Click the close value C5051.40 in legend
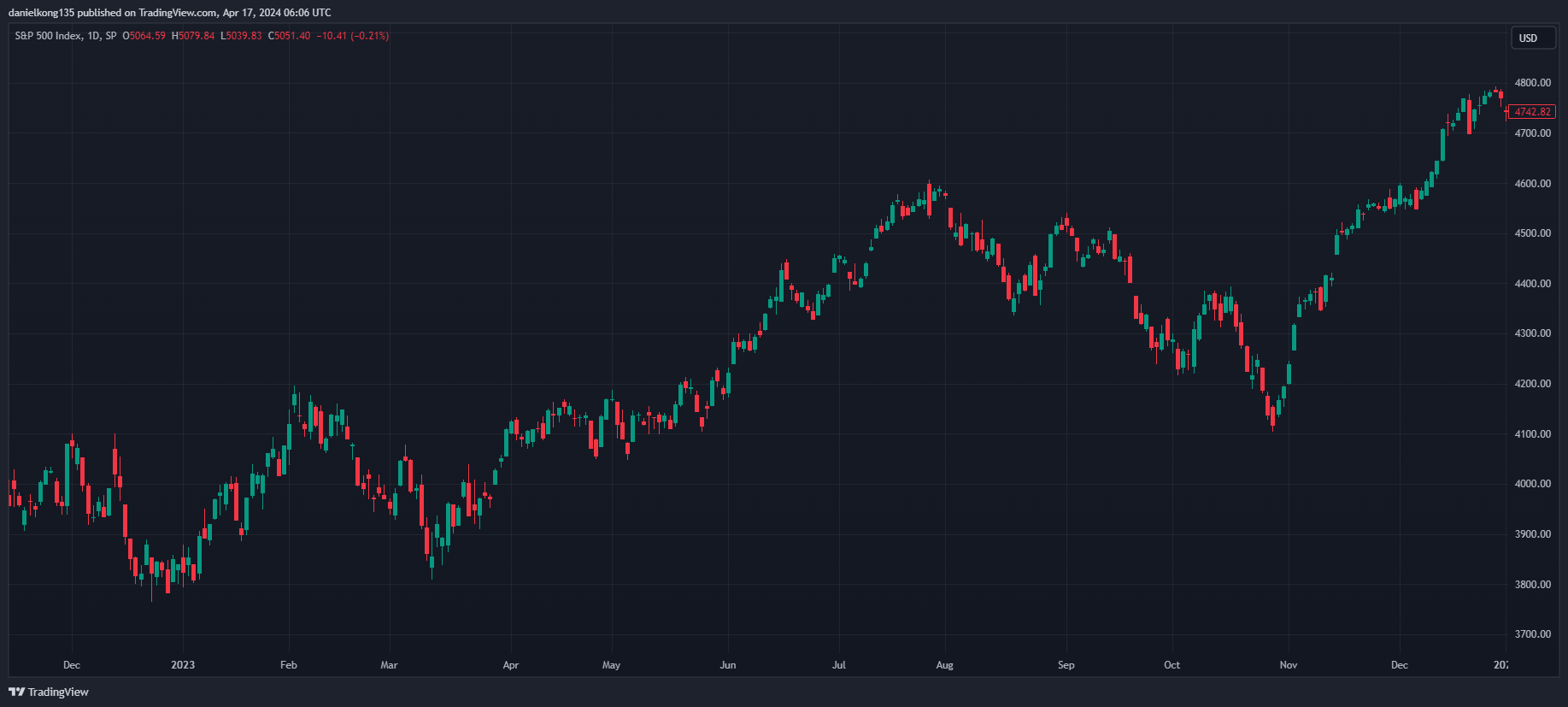Image resolution: width=1568 pixels, height=707 pixels. (289, 36)
